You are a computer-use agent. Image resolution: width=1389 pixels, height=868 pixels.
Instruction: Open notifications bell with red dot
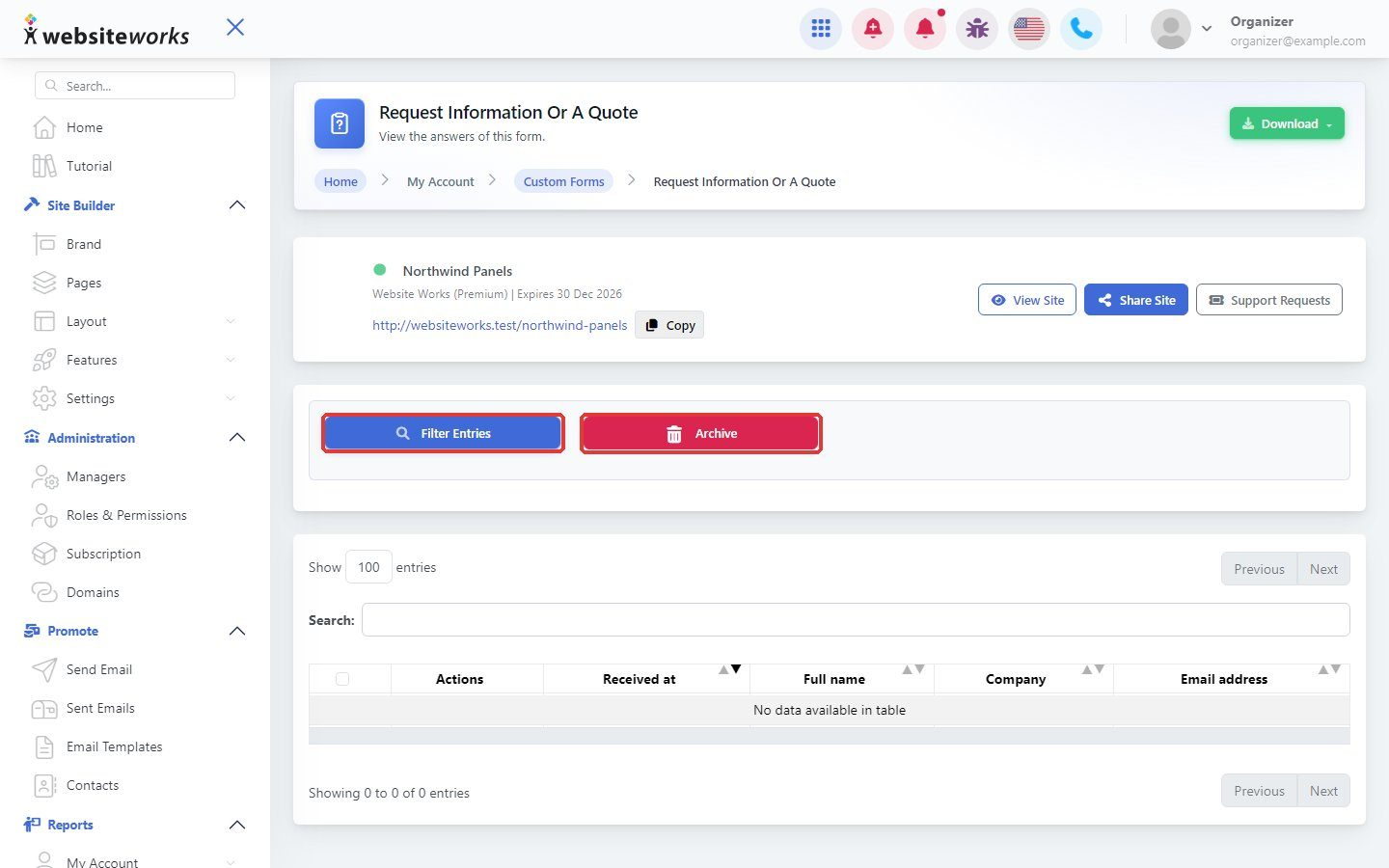(x=925, y=29)
